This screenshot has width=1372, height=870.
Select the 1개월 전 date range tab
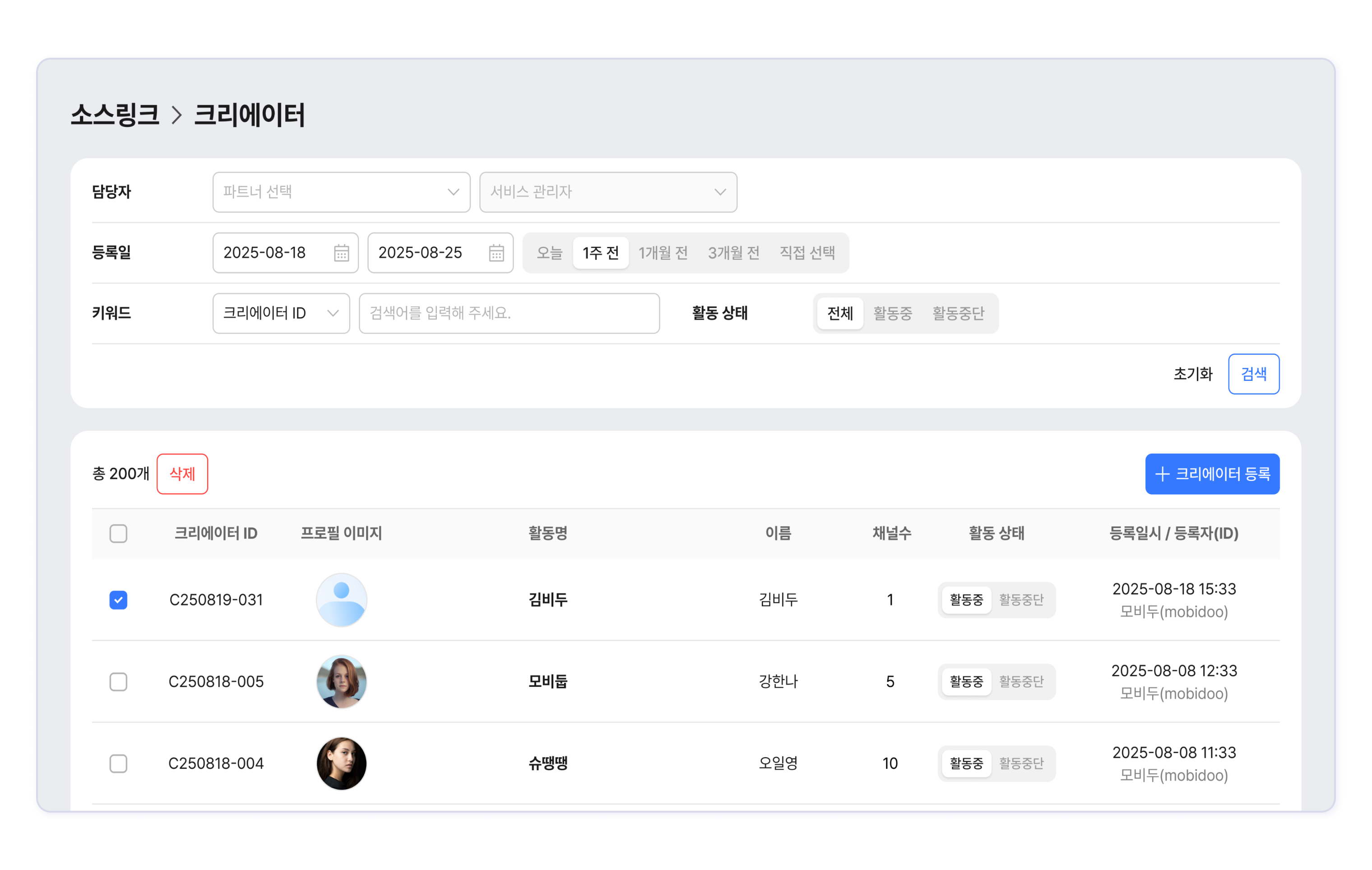pyautogui.click(x=663, y=253)
